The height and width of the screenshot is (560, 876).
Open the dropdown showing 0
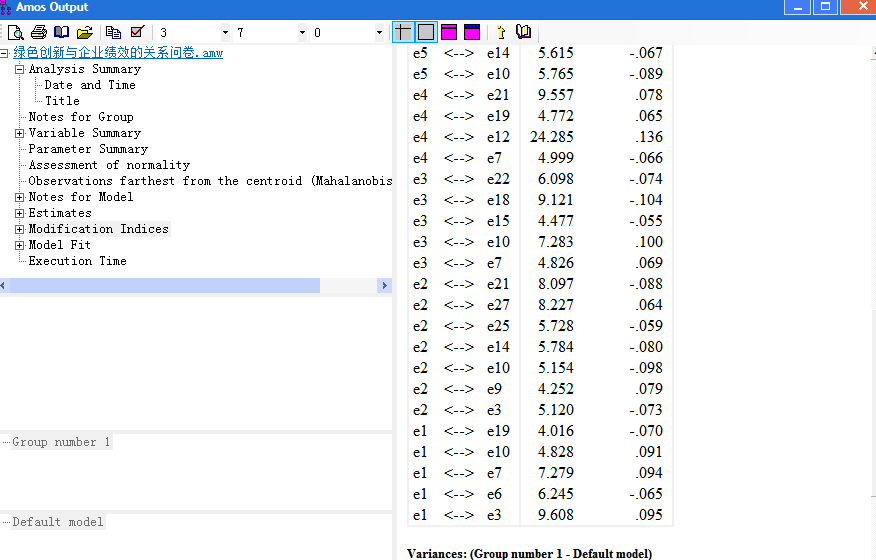(379, 32)
